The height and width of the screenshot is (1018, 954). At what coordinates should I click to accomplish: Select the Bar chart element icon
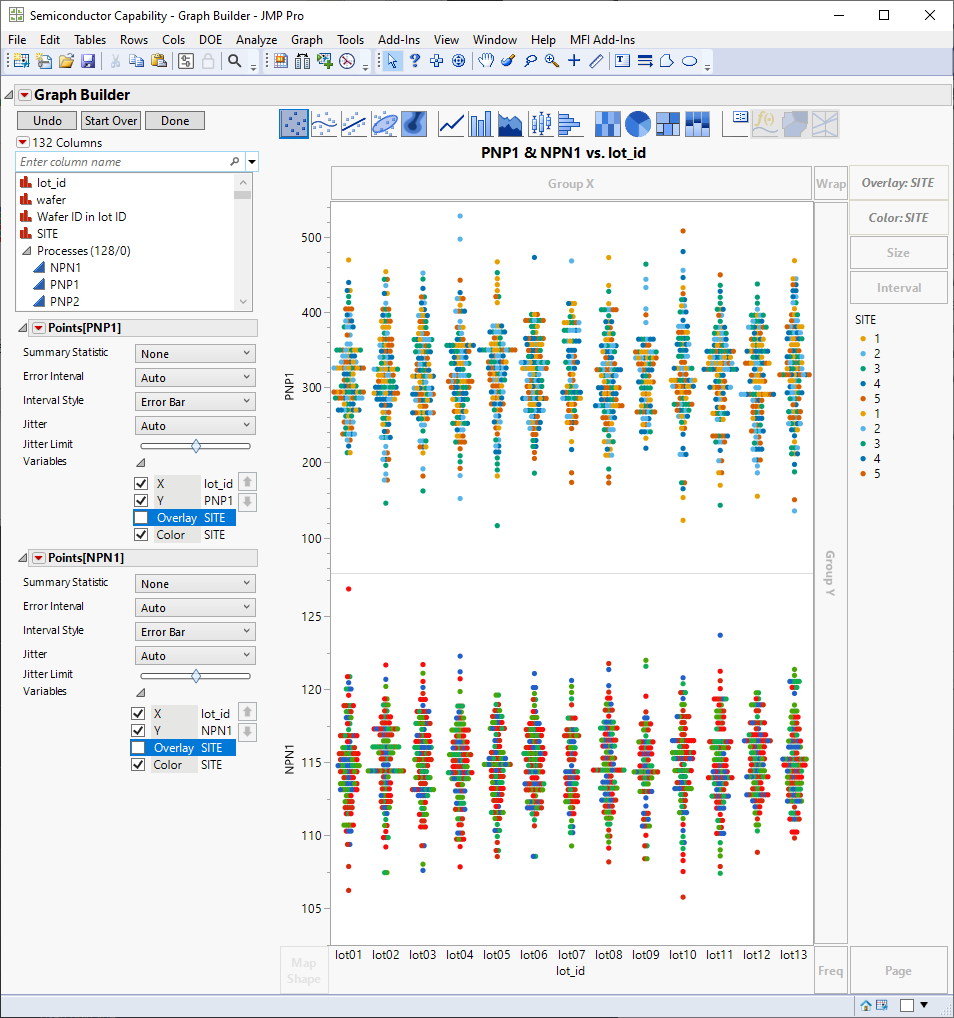click(x=481, y=124)
